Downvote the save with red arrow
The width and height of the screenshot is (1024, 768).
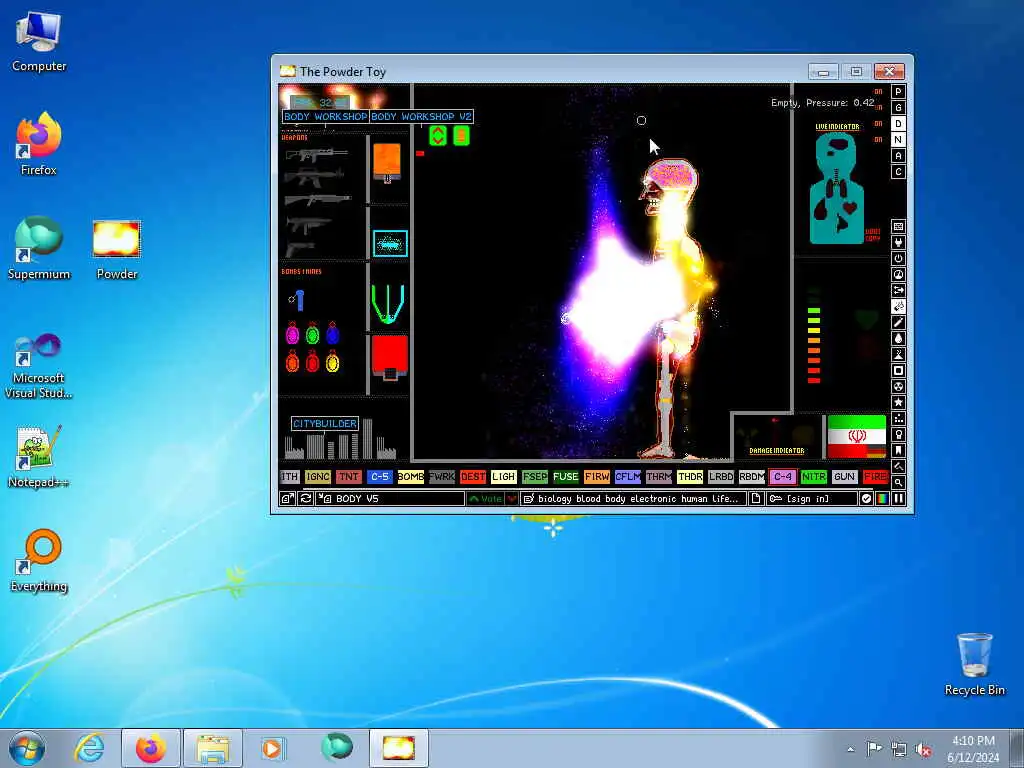tap(512, 498)
